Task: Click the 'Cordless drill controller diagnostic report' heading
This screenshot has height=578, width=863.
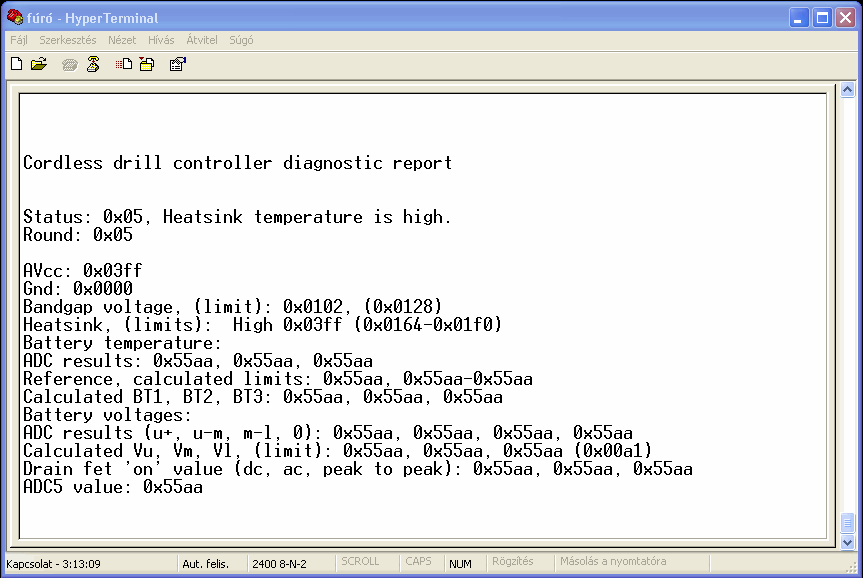Action: (238, 163)
